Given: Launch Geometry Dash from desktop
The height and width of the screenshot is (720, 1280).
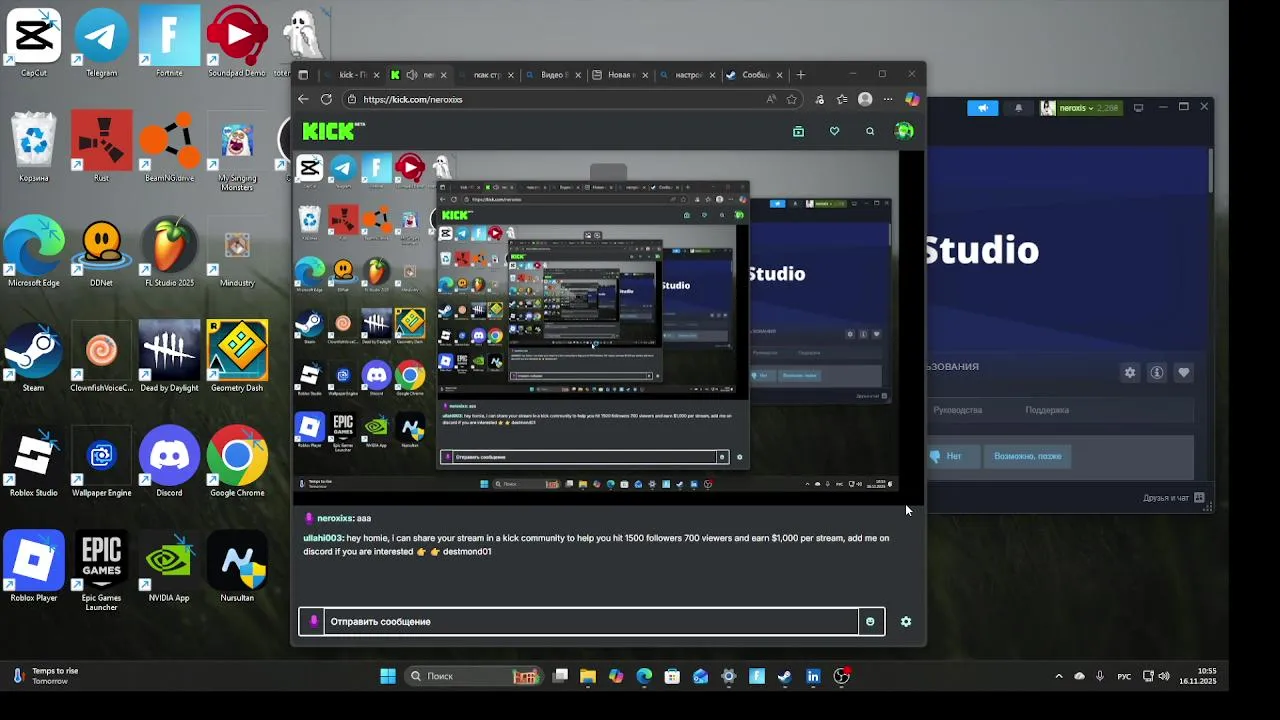Looking at the screenshot, I should coord(237,357).
